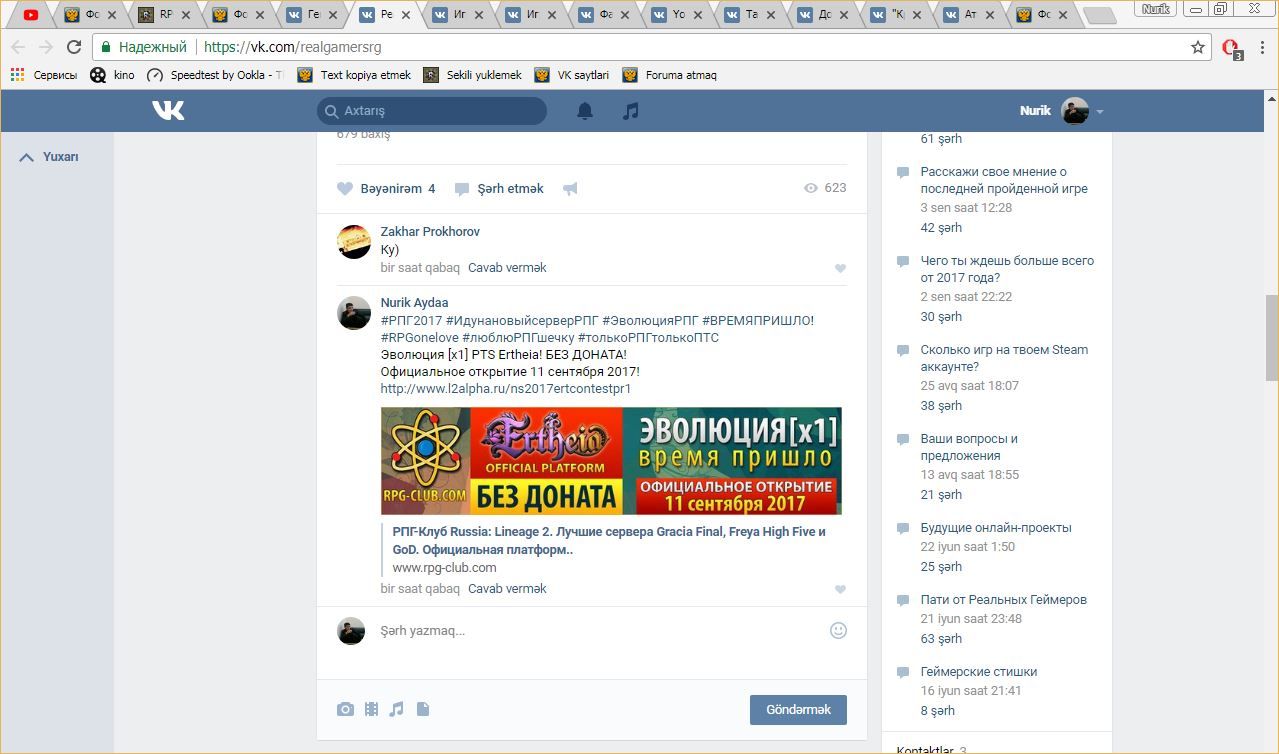Viewport: 1279px width, 754px height.
Task: Open the VK music player icon
Action: pyautogui.click(x=630, y=111)
